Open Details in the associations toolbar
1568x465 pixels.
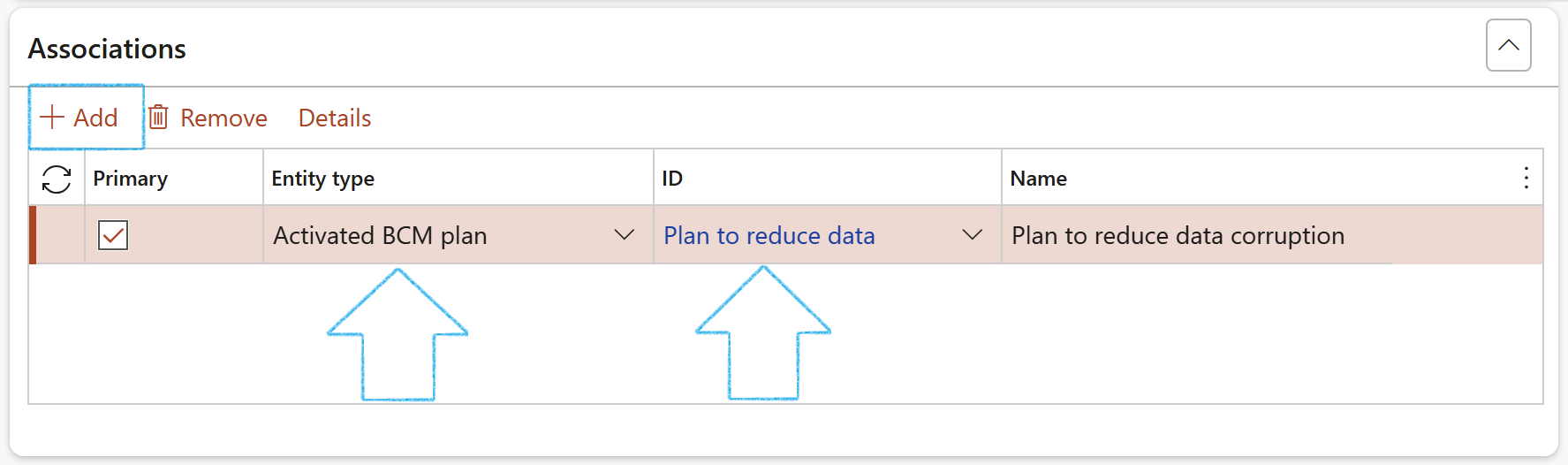[335, 118]
